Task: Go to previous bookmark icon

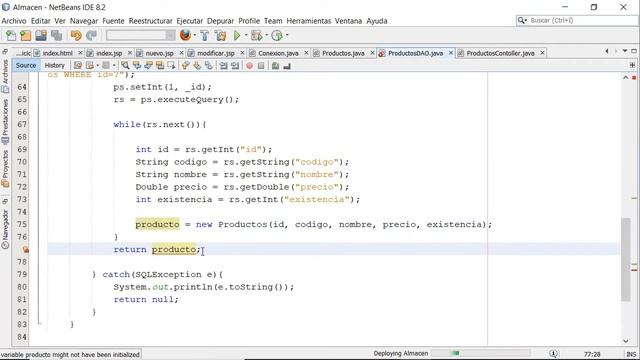Action: pos(186,65)
